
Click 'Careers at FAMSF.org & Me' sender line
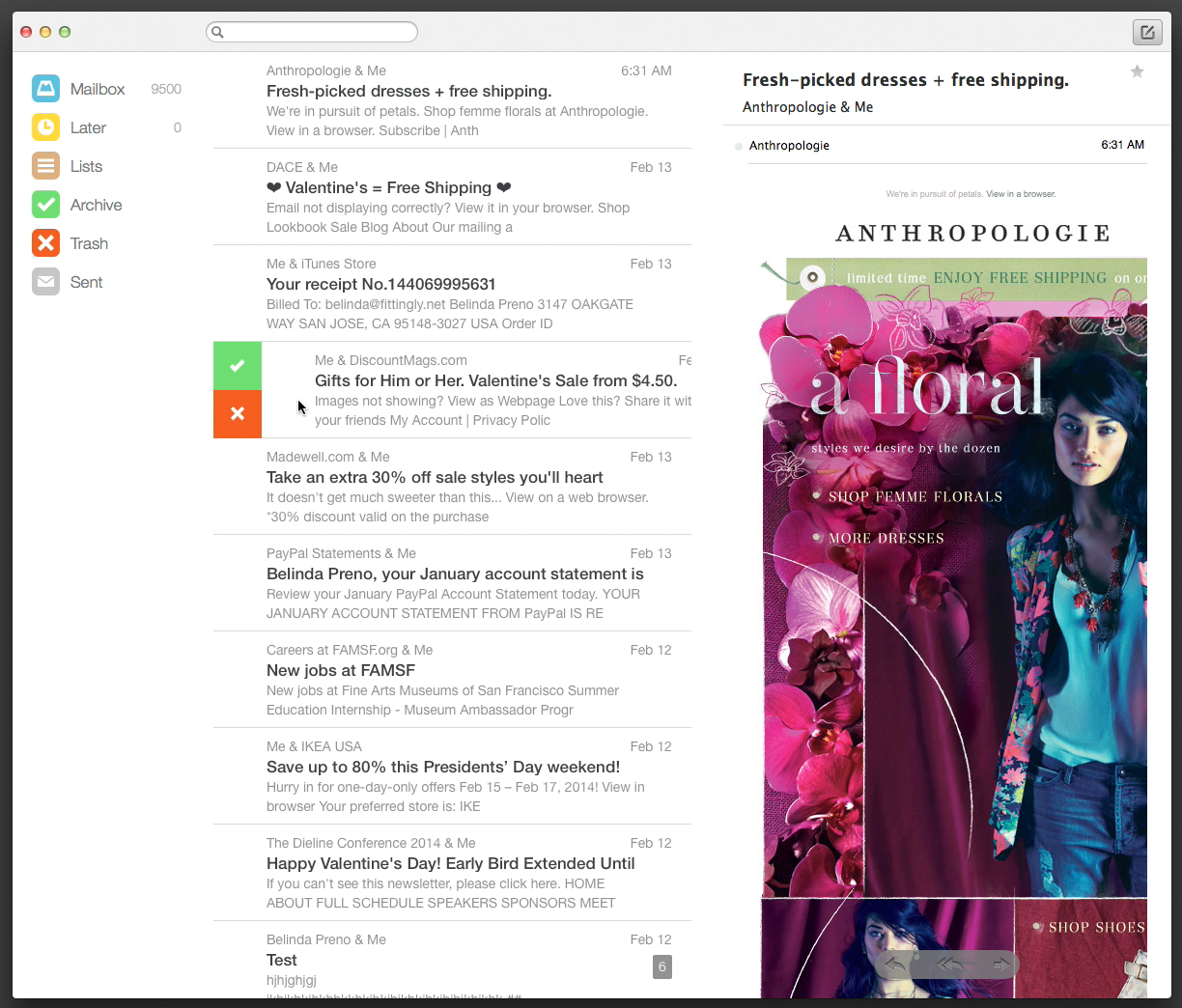pyautogui.click(x=350, y=650)
